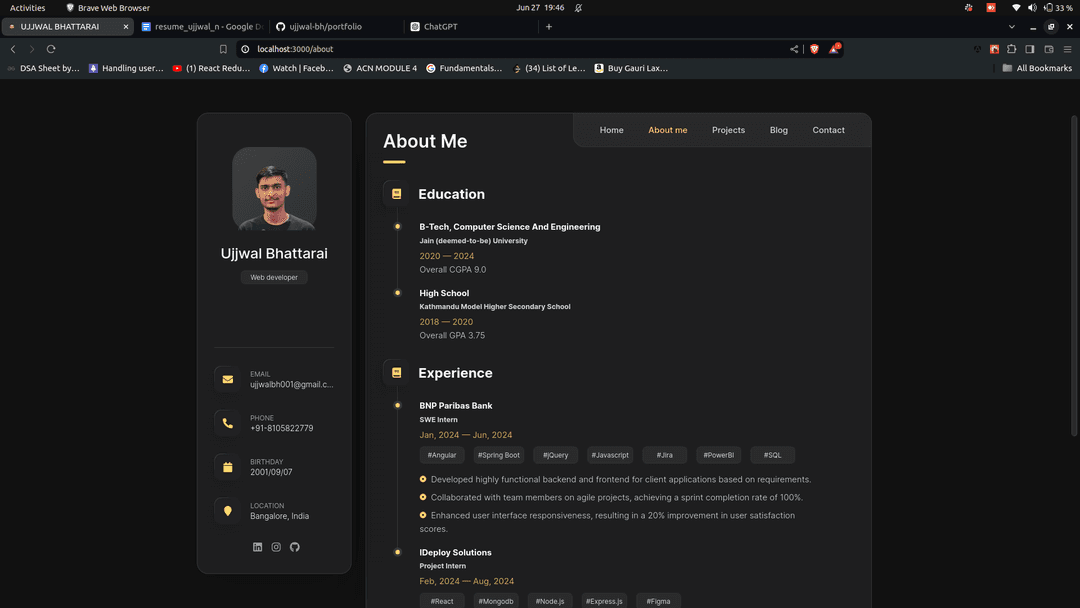Go back with browser back arrow
Image resolution: width=1080 pixels, height=608 pixels.
13,49
